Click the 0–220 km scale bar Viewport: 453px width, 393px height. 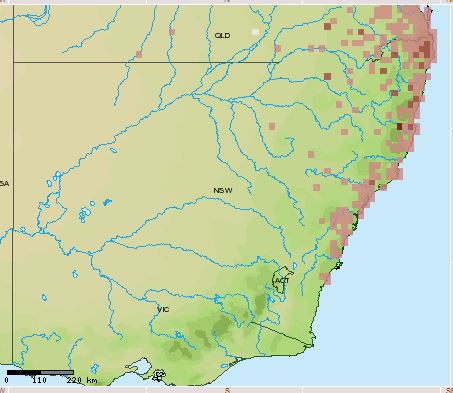(40, 372)
